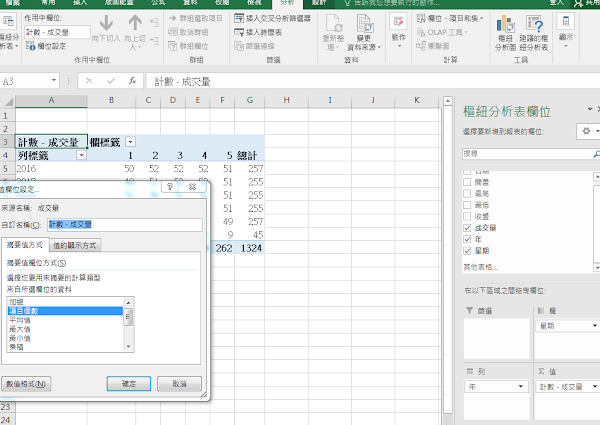
Task: Click the 關聯圖 relationships icon
Action: pyautogui.click(x=421, y=46)
